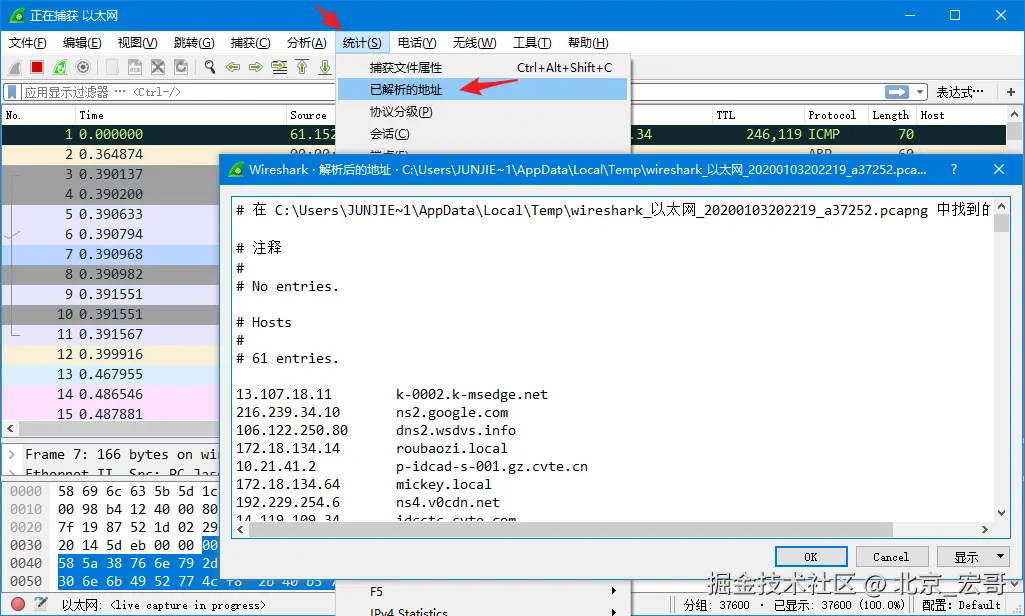1025x616 pixels.
Task: Apply display filter arrow button
Action: click(897, 92)
